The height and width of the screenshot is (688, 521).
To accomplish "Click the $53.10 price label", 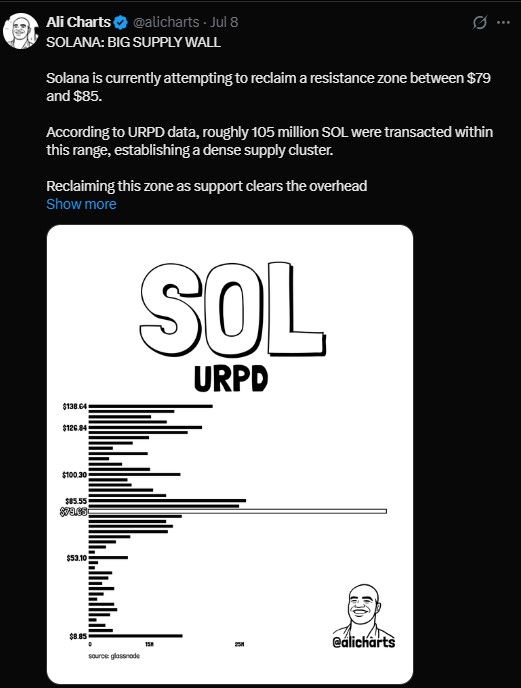I will [x=76, y=558].
